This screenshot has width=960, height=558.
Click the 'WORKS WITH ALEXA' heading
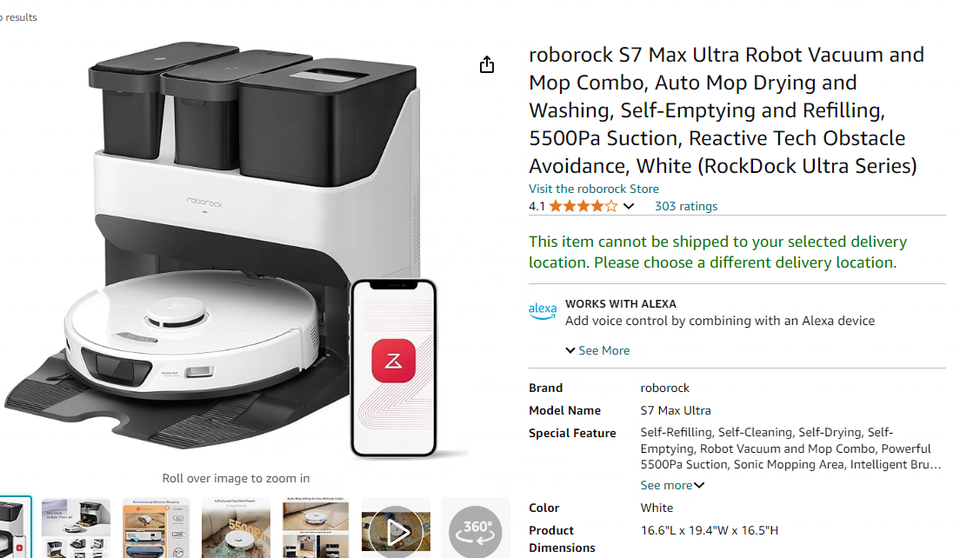point(621,304)
